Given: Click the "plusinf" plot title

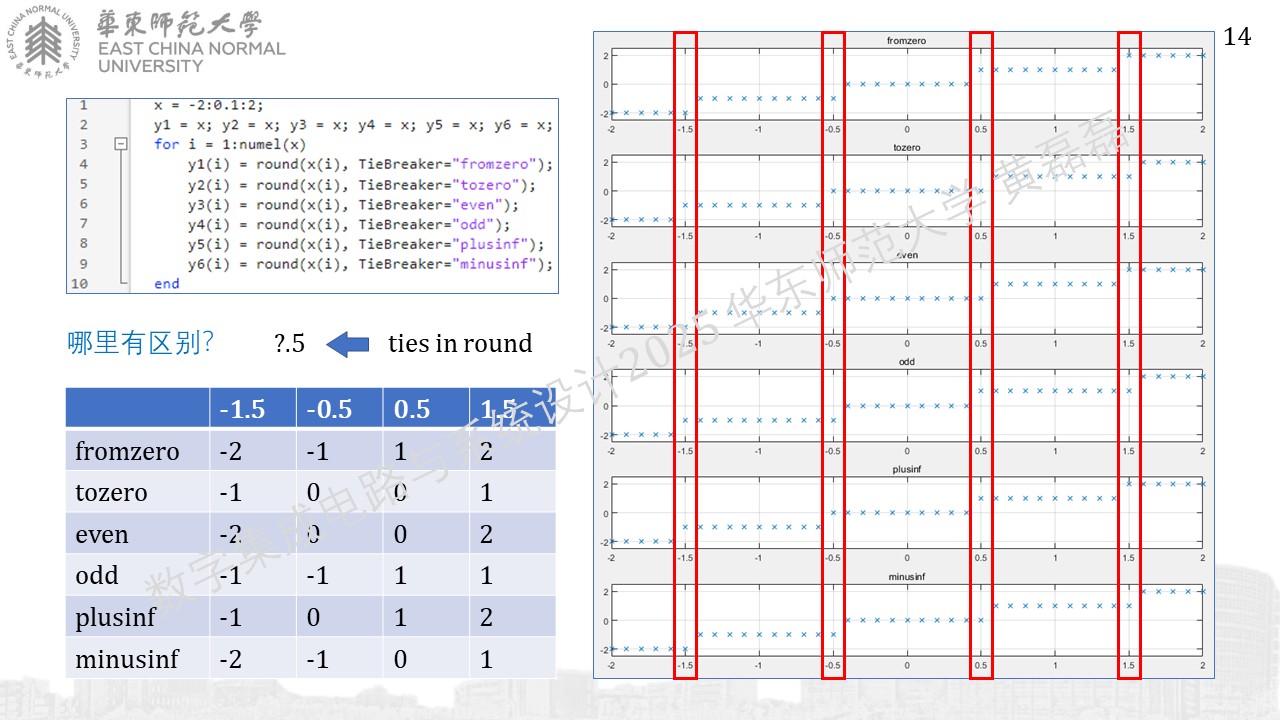Looking at the screenshot, I should coord(907,469).
